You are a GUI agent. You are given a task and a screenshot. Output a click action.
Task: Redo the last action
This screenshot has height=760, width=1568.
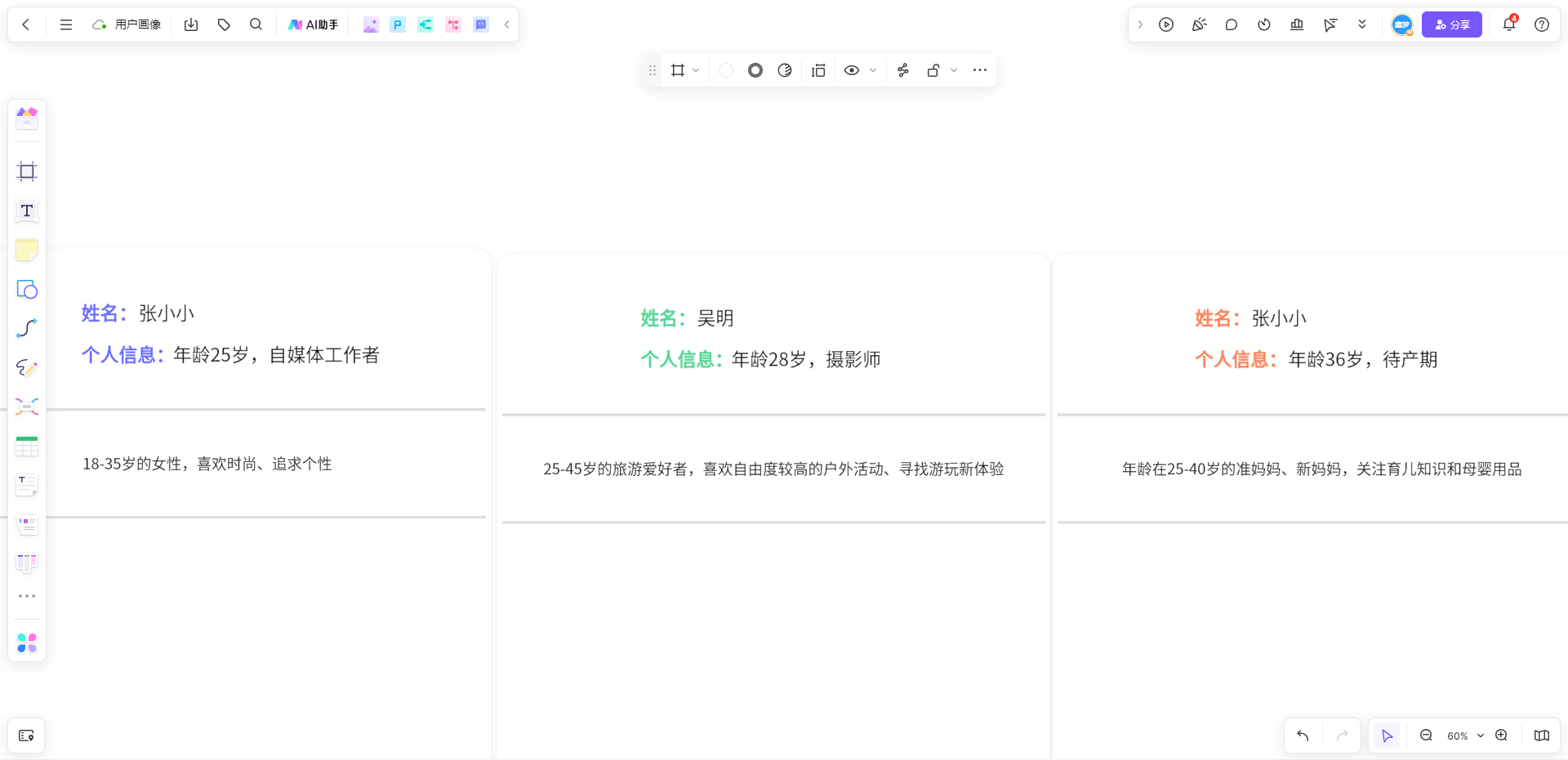(x=1342, y=736)
